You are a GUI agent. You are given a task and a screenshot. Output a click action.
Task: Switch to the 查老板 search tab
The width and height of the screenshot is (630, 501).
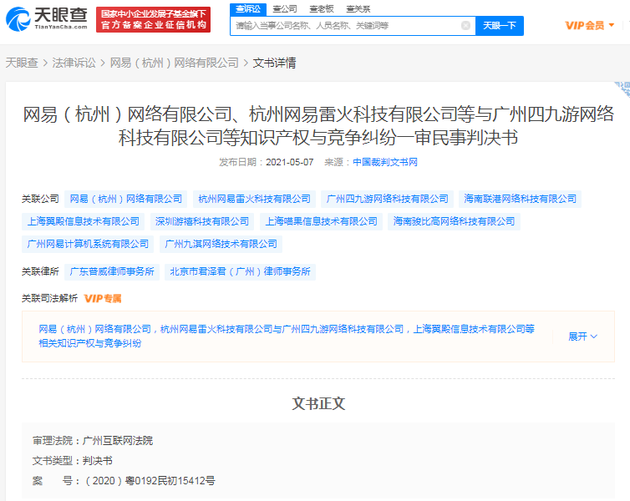click(321, 9)
